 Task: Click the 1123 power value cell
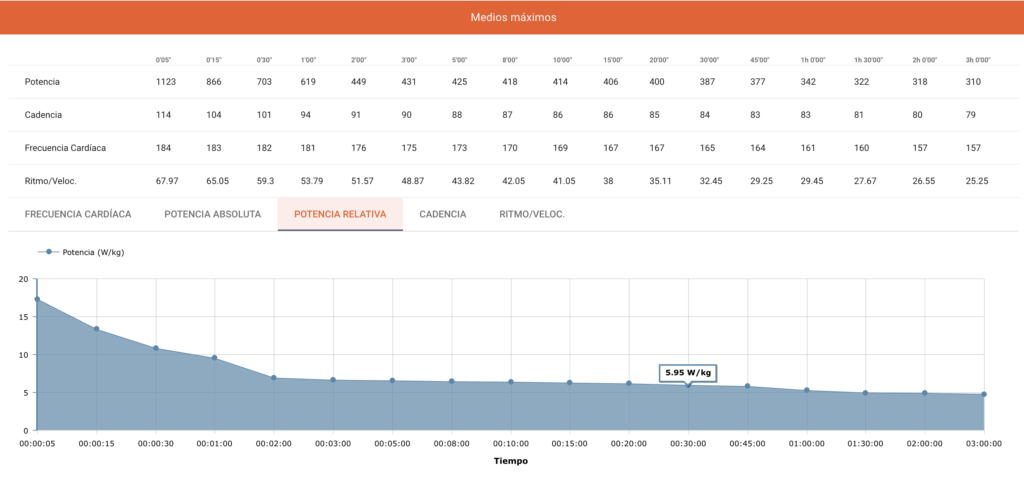(166, 81)
